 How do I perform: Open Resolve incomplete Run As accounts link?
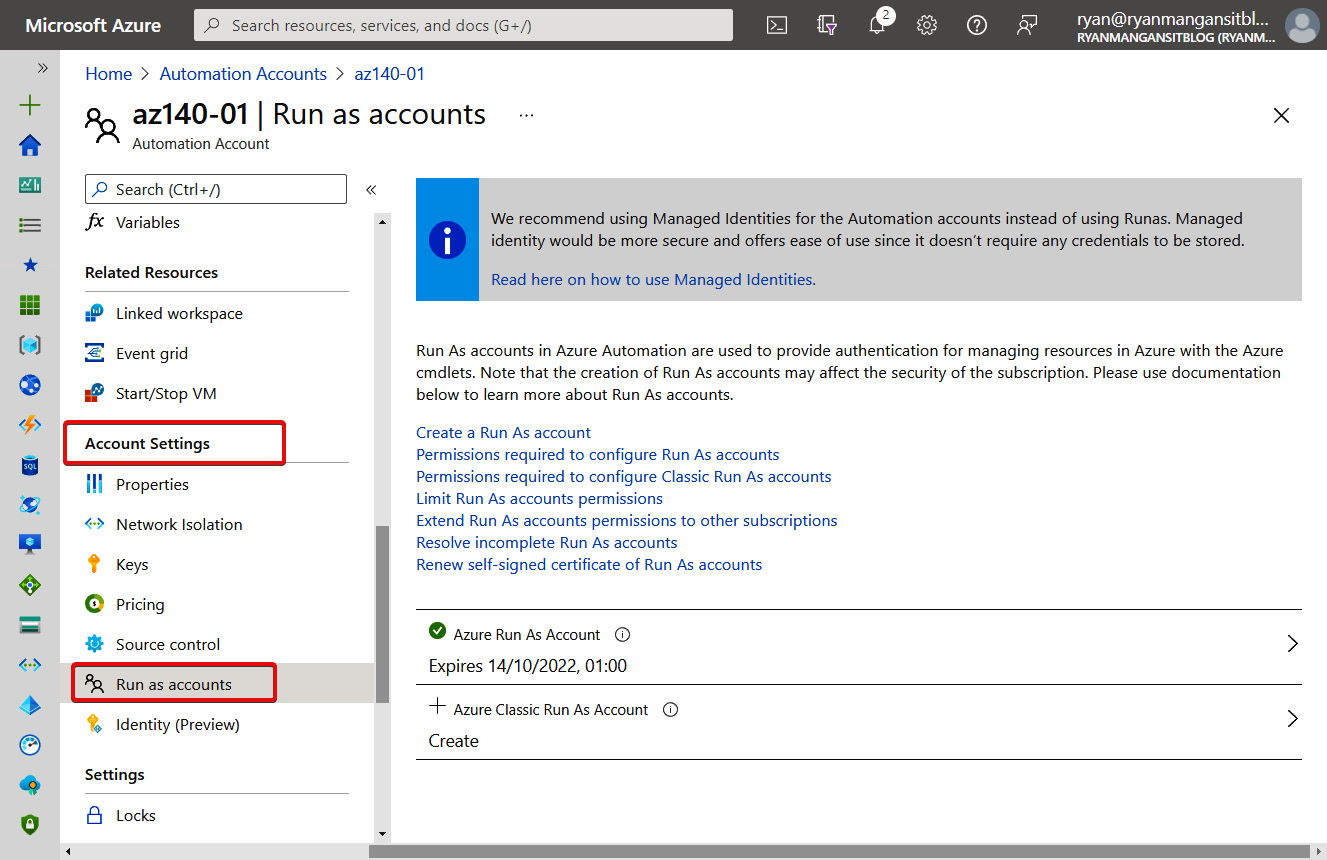point(547,543)
